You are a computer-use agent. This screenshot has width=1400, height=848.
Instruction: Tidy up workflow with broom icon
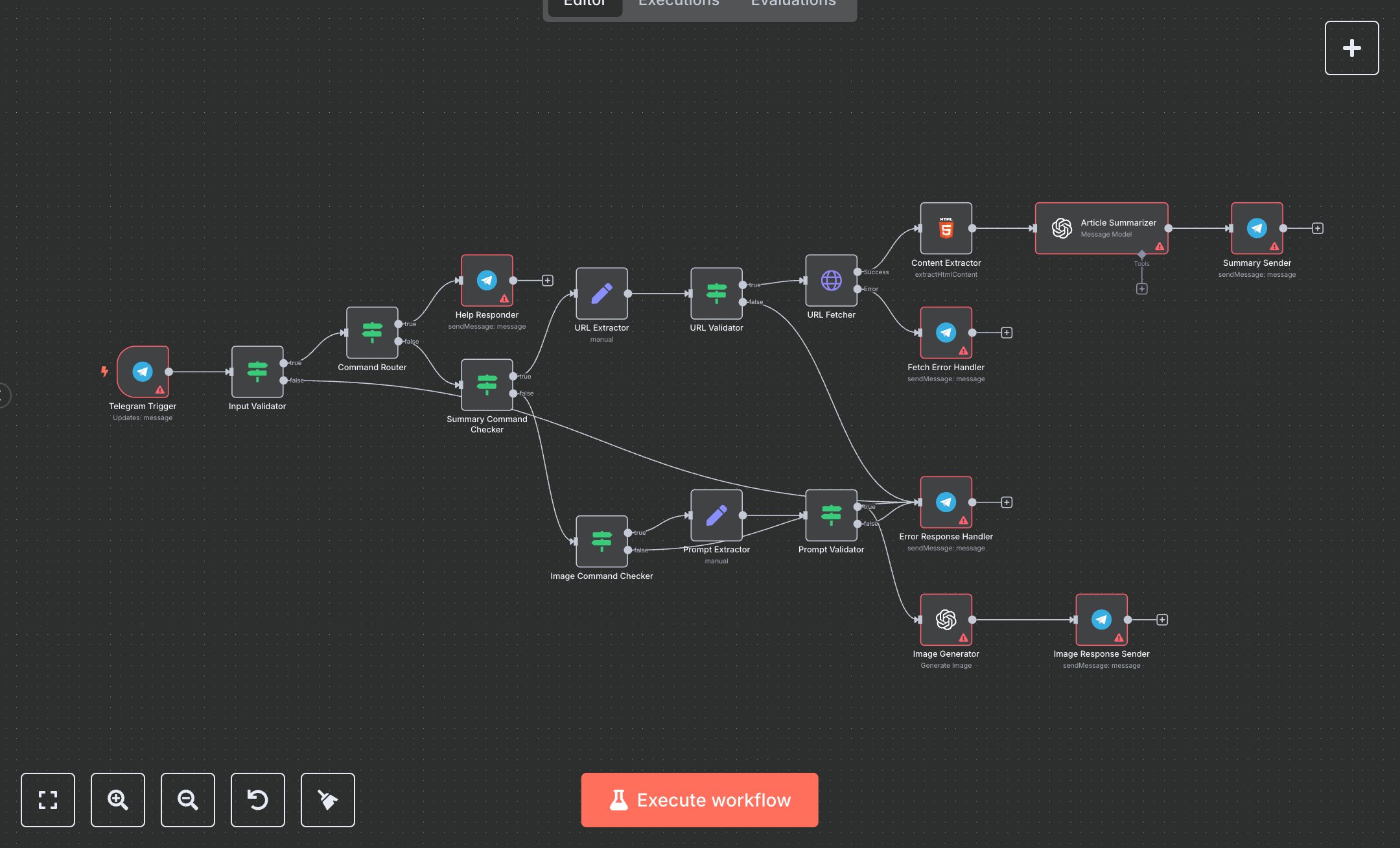click(x=328, y=800)
